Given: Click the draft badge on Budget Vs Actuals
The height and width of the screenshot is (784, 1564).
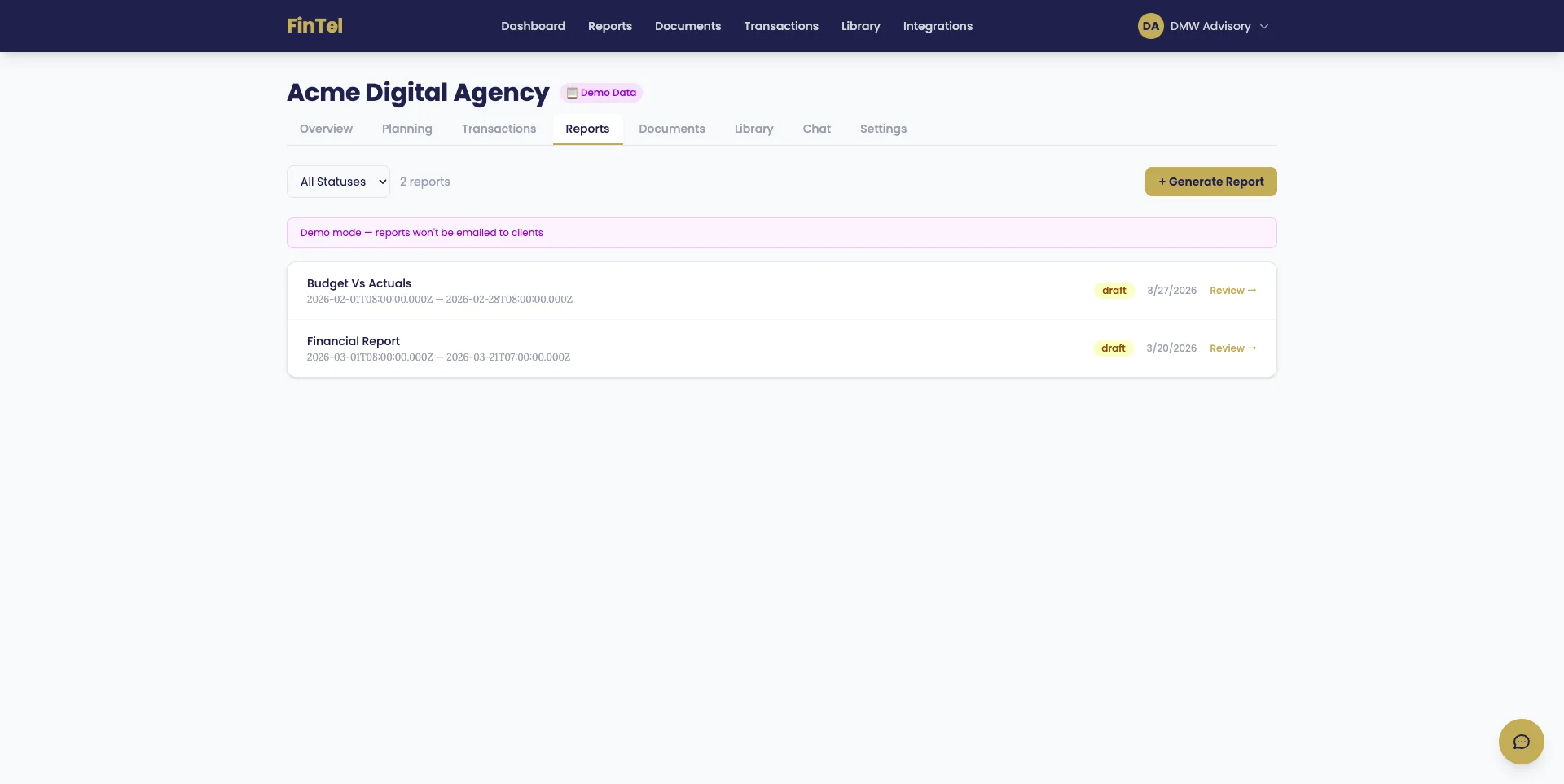Looking at the screenshot, I should 1114,291.
